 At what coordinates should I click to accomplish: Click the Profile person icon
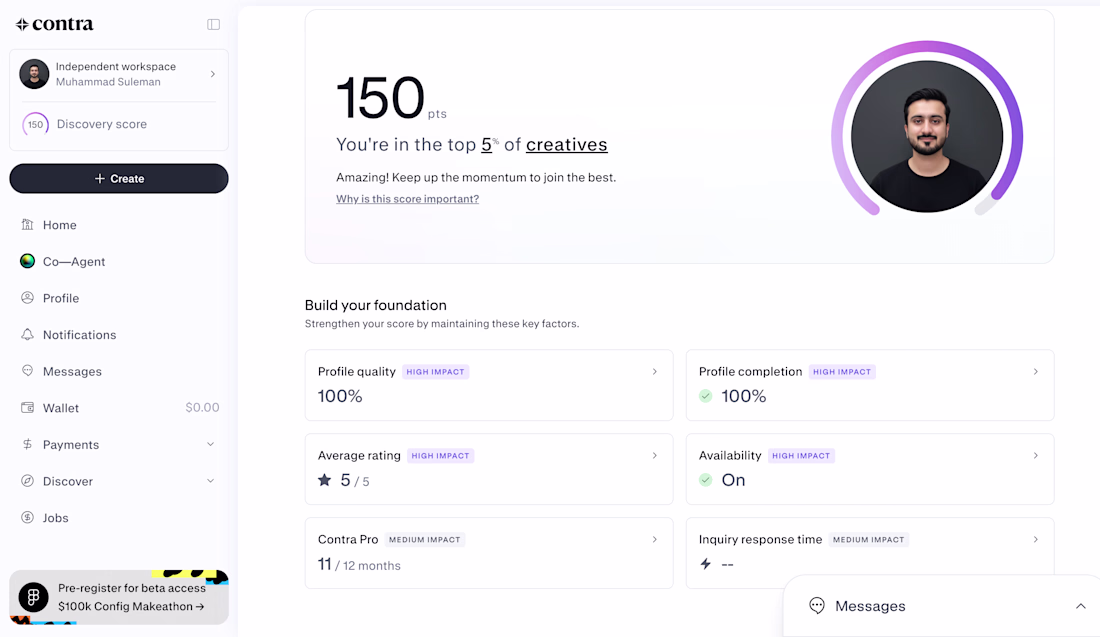pyautogui.click(x=27, y=297)
